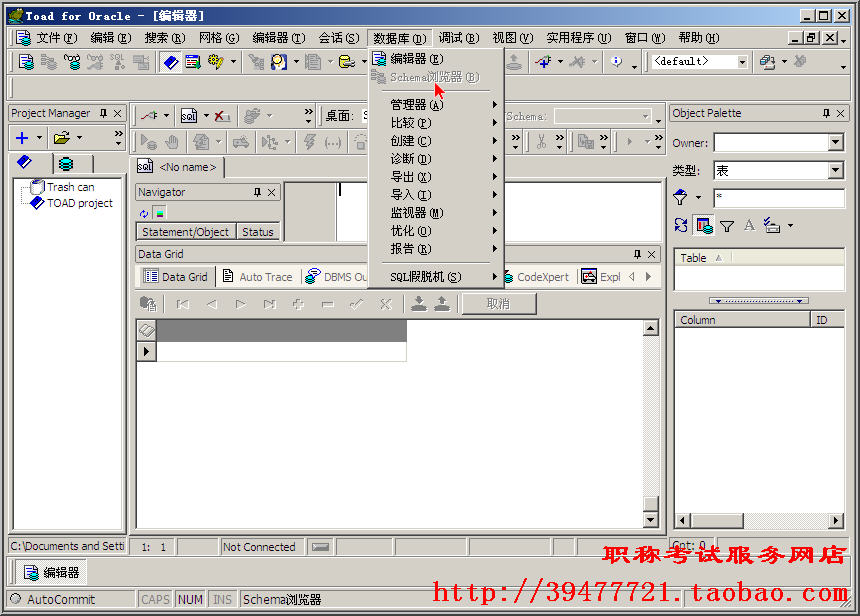Open the SQL假脱机 (S) submenu
860x616 pixels.
[x=435, y=277]
